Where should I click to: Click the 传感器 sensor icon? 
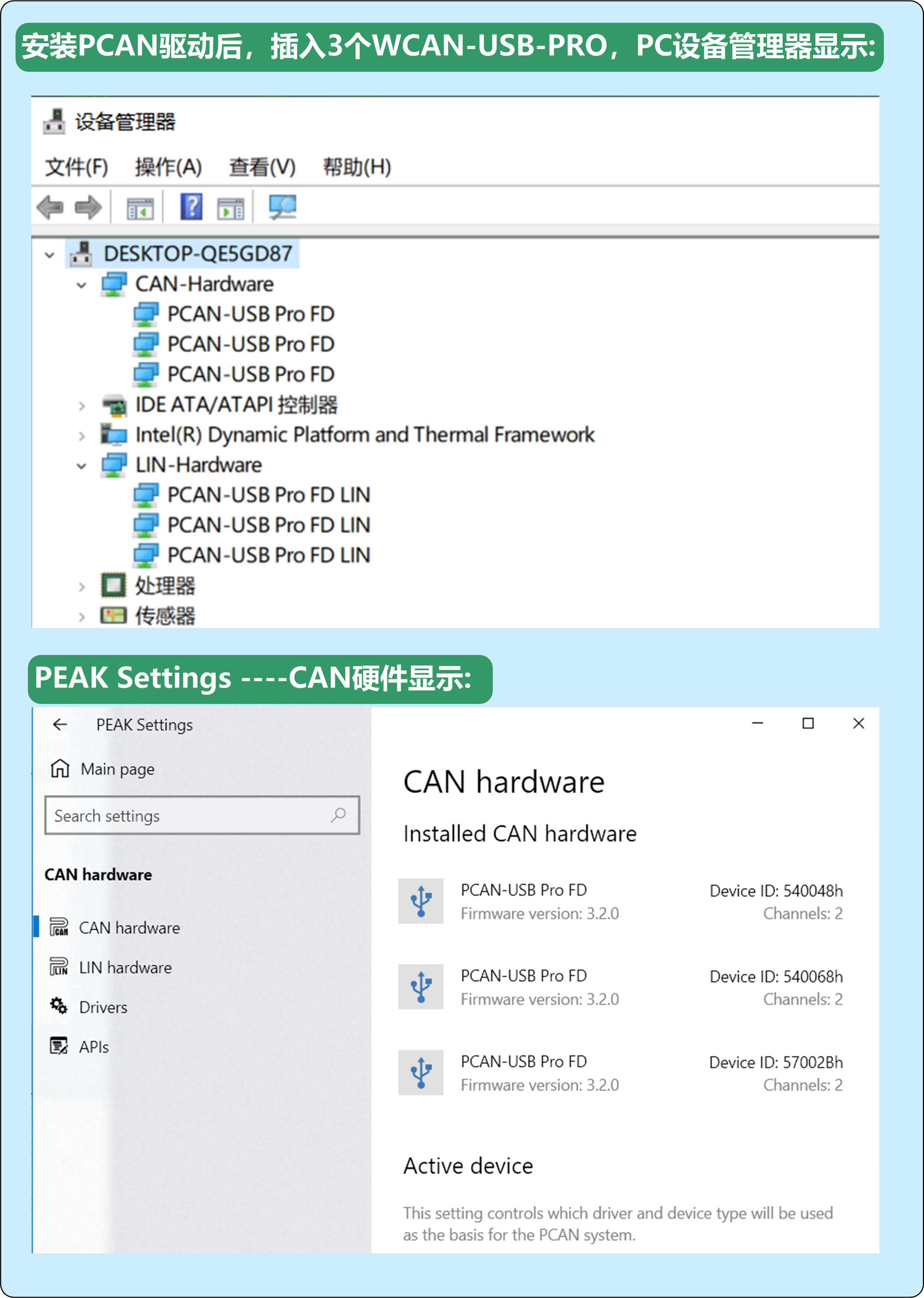[x=113, y=616]
